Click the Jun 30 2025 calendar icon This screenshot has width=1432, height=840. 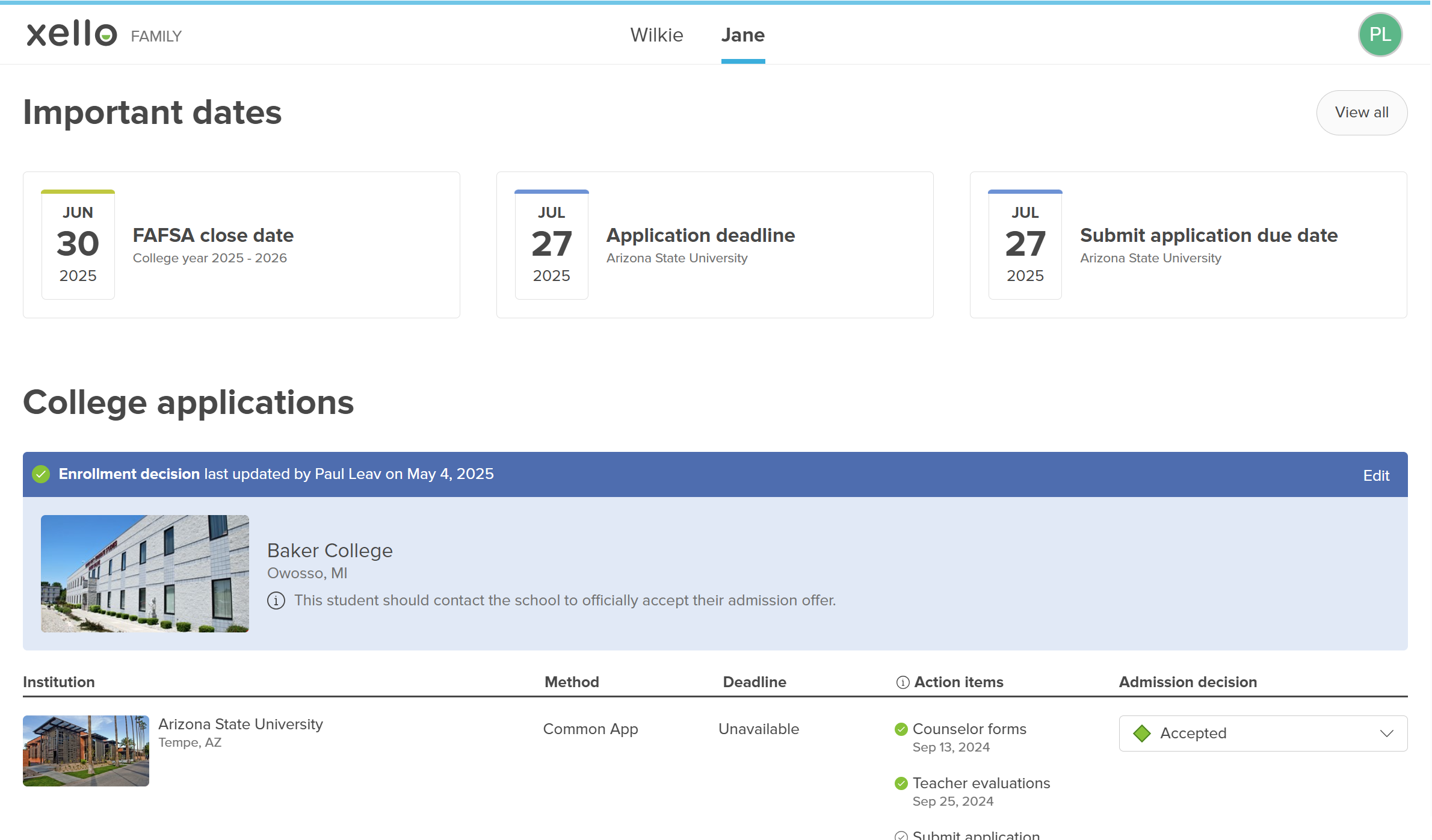point(78,244)
